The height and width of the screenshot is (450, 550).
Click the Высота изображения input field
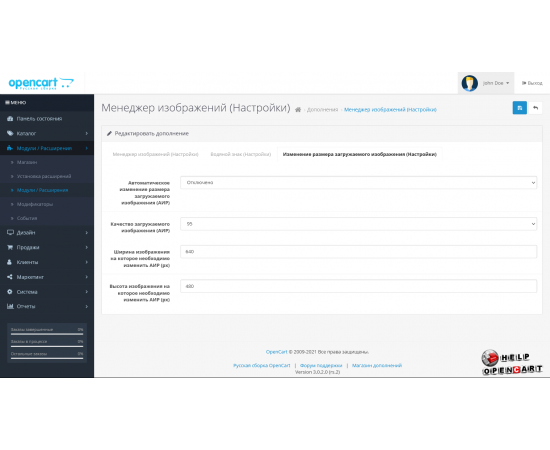358,286
